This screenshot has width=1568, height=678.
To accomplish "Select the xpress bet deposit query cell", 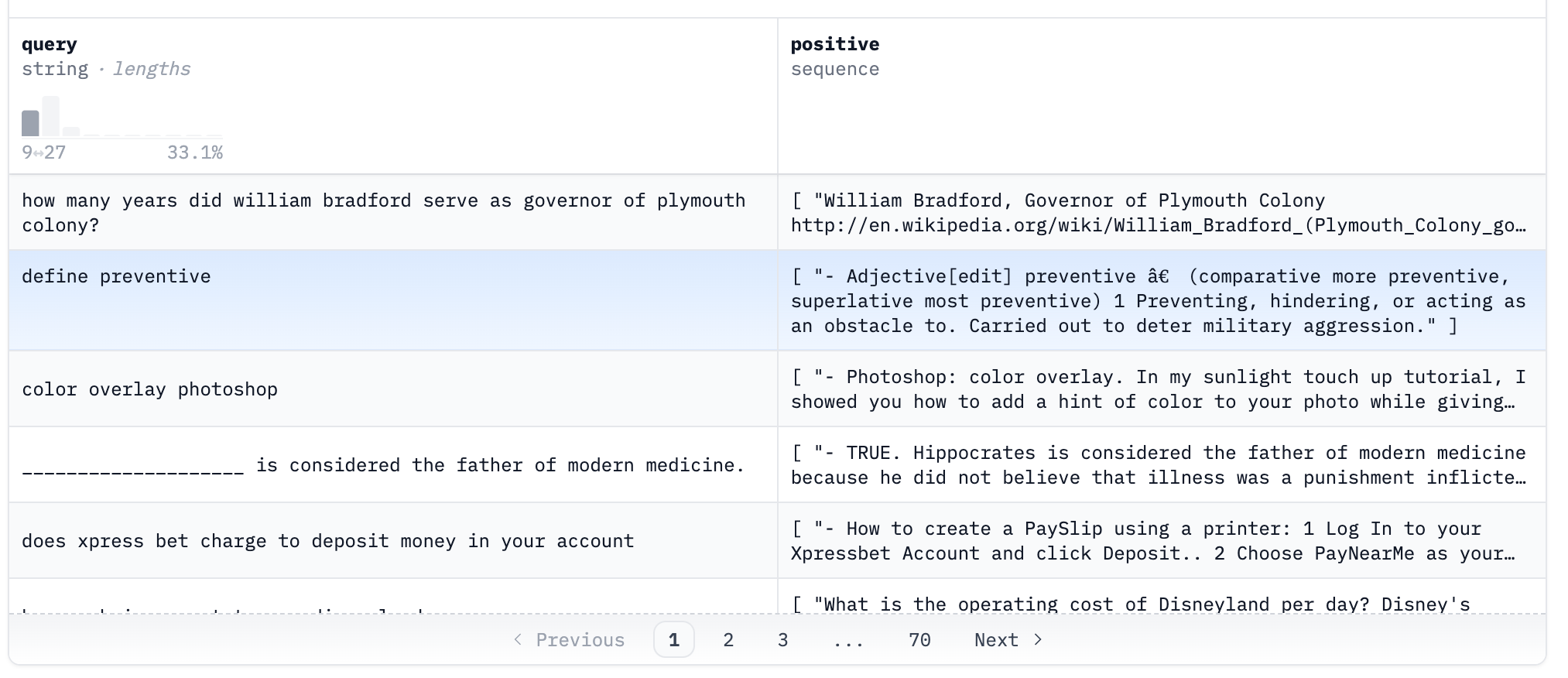I will click(327, 541).
